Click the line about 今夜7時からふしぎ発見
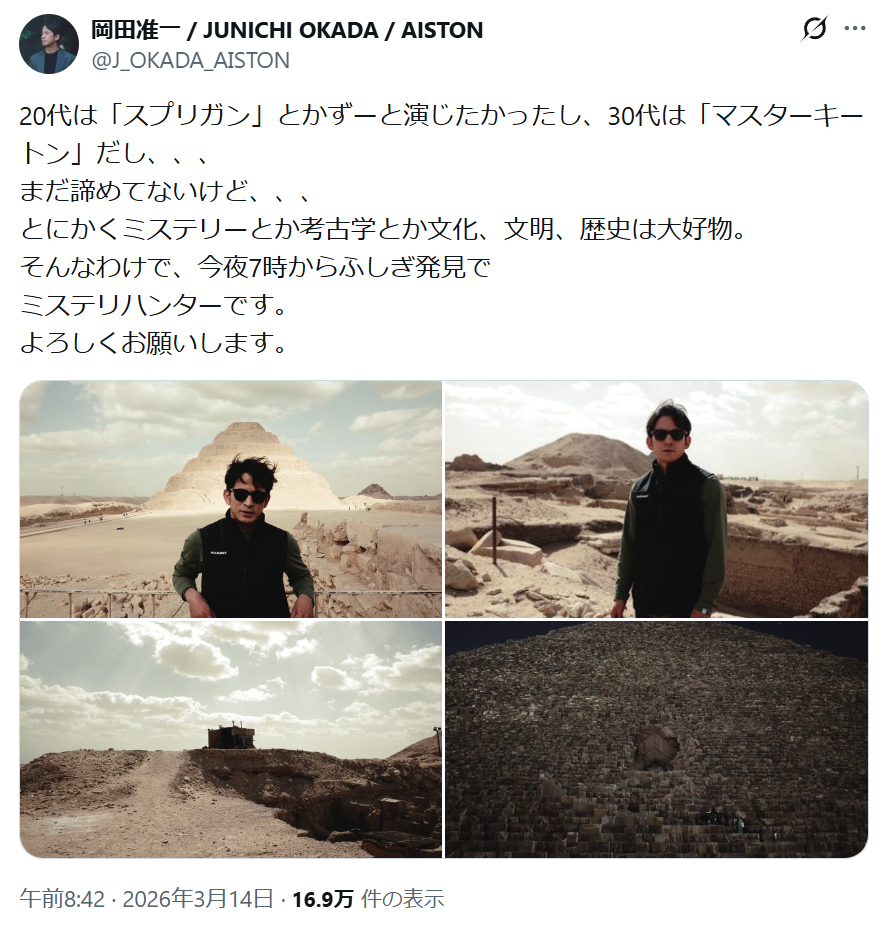 tap(255, 267)
